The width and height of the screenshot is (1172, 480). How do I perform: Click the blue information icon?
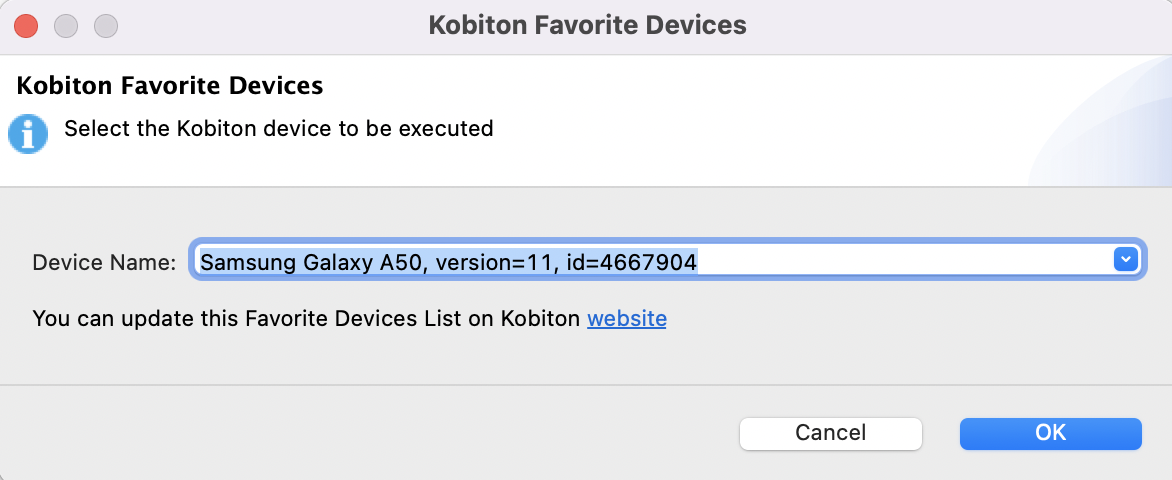pyautogui.click(x=28, y=134)
